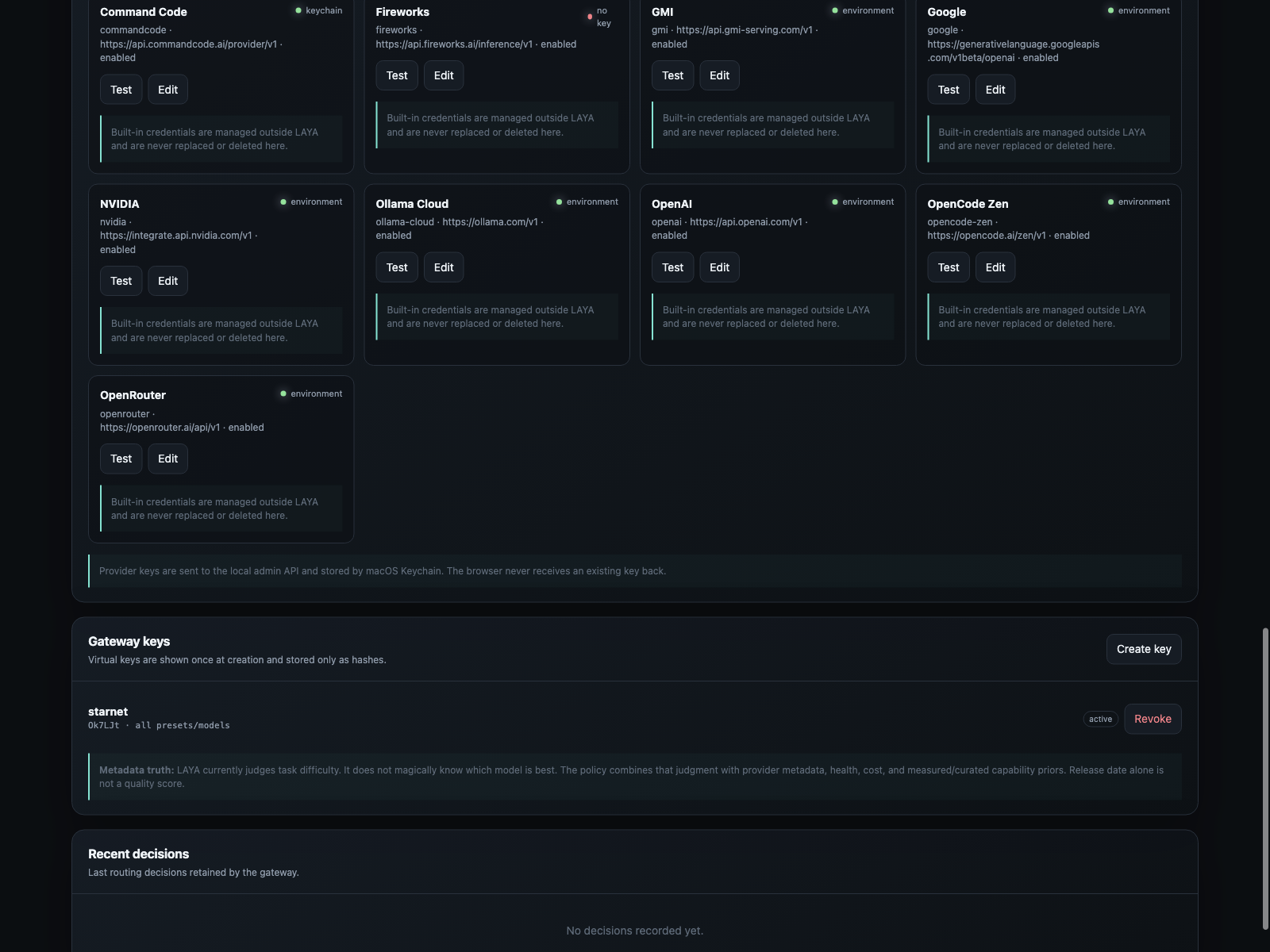
Task: Click the environment status on OpenAI card
Action: pyautogui.click(x=863, y=202)
